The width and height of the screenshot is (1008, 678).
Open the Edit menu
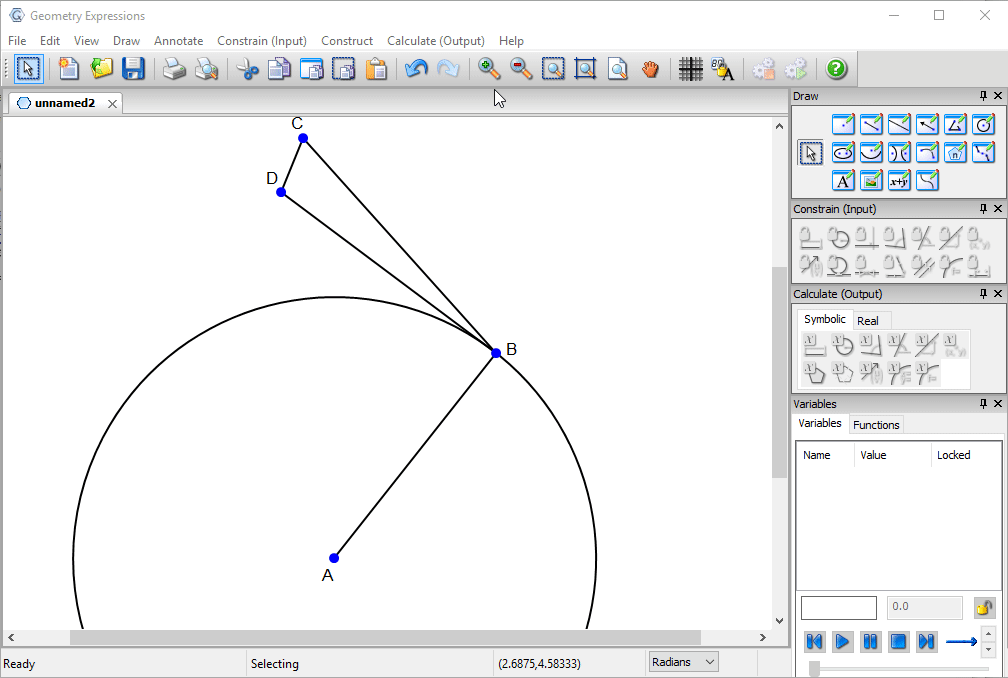point(50,40)
